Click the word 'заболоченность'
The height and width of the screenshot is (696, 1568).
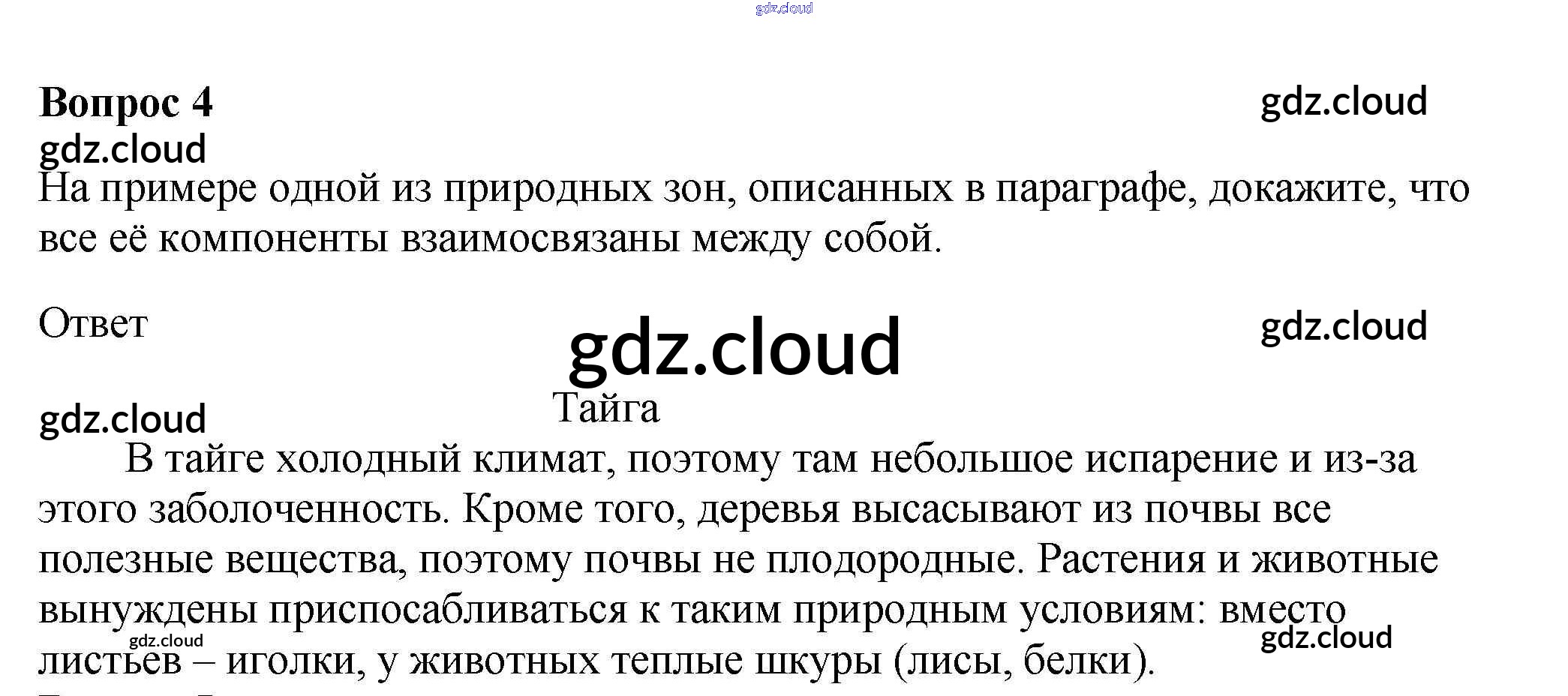point(296,509)
